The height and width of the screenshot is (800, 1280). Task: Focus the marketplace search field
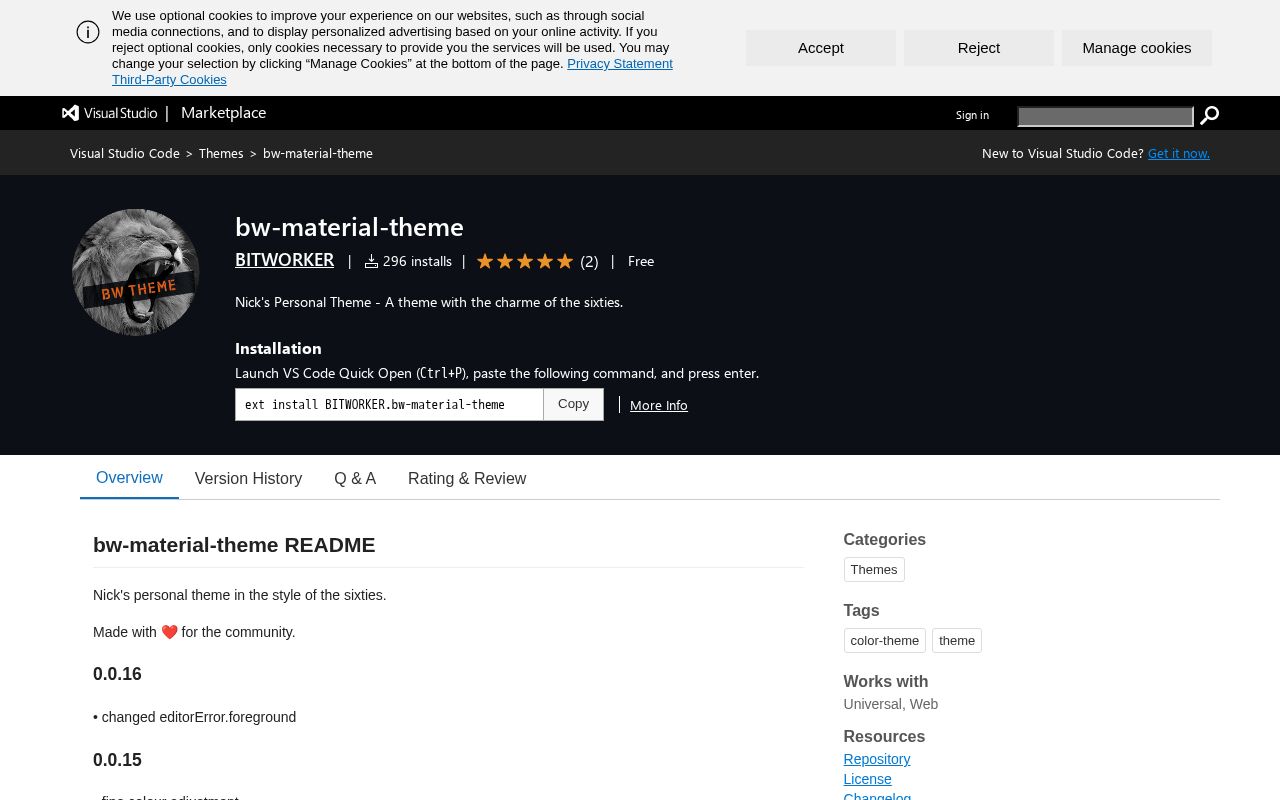1105,116
